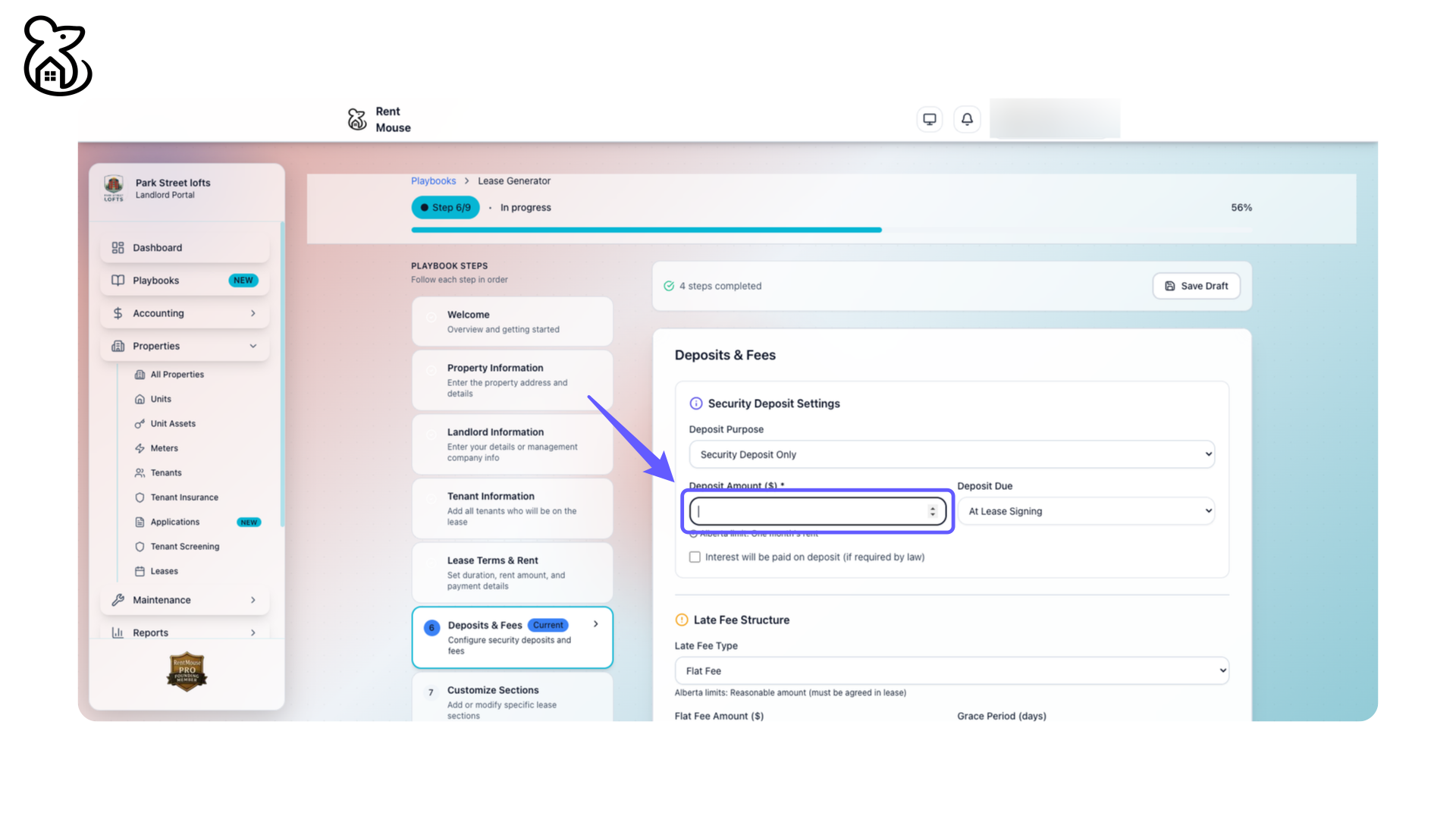The width and height of the screenshot is (1456, 819).
Task: Go to Lease Terms & Rent step
Action: 512,573
